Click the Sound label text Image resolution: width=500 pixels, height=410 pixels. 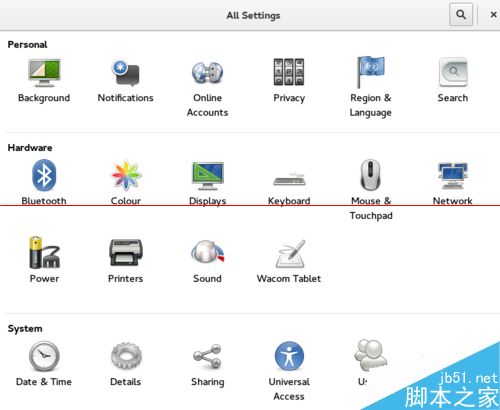click(x=207, y=279)
